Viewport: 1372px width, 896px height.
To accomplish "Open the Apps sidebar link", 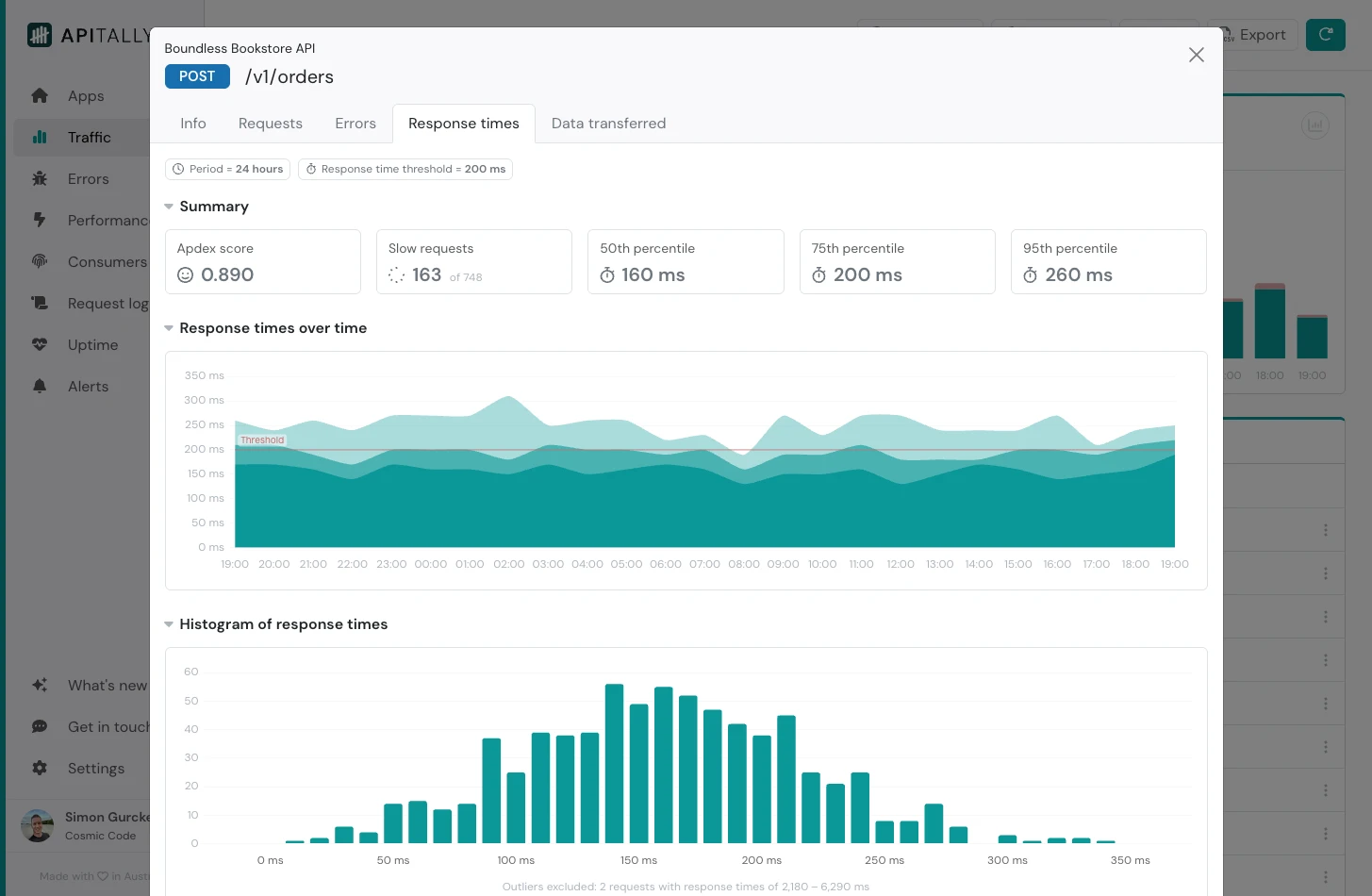I will pos(86,96).
